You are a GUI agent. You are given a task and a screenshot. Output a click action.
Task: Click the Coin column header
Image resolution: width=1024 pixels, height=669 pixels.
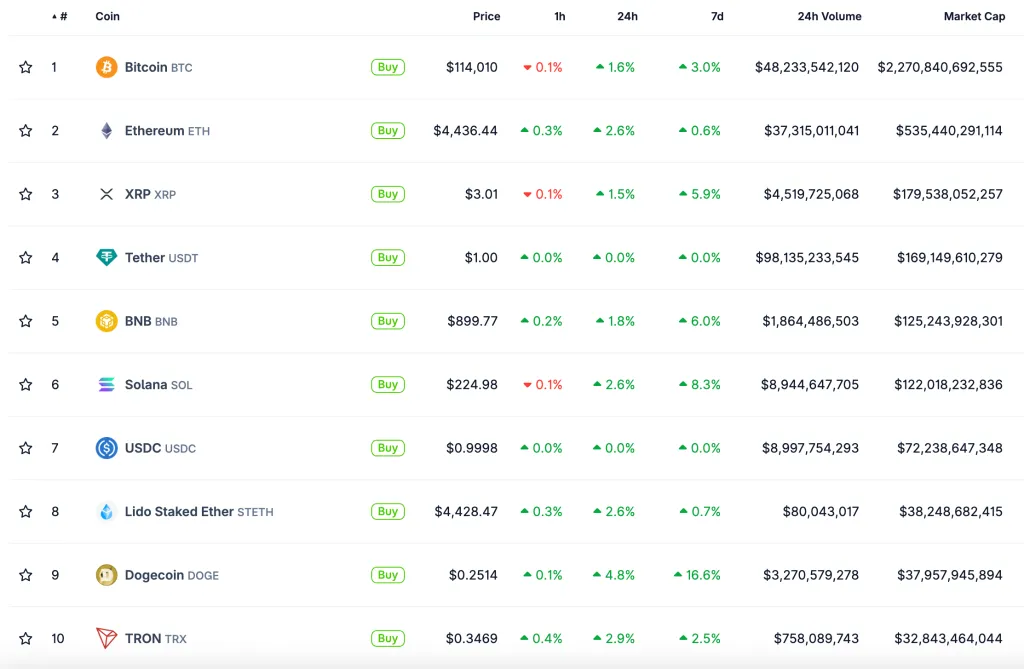[x=107, y=17]
